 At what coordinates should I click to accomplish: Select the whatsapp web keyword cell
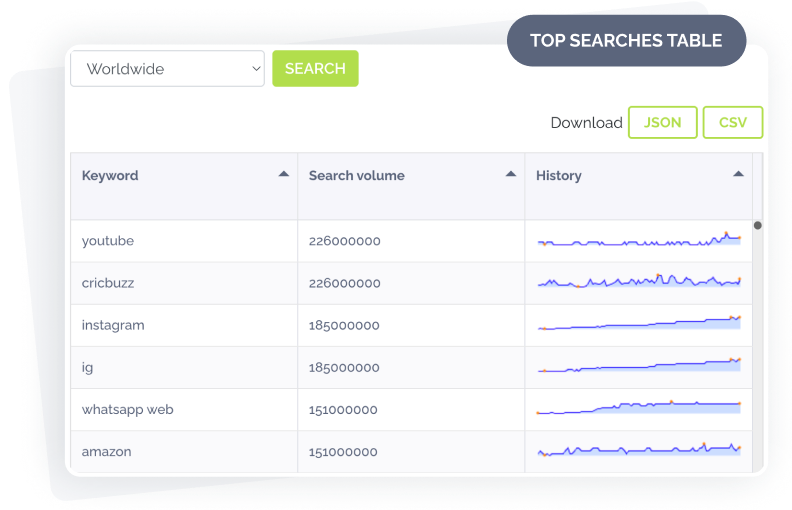pos(184,410)
